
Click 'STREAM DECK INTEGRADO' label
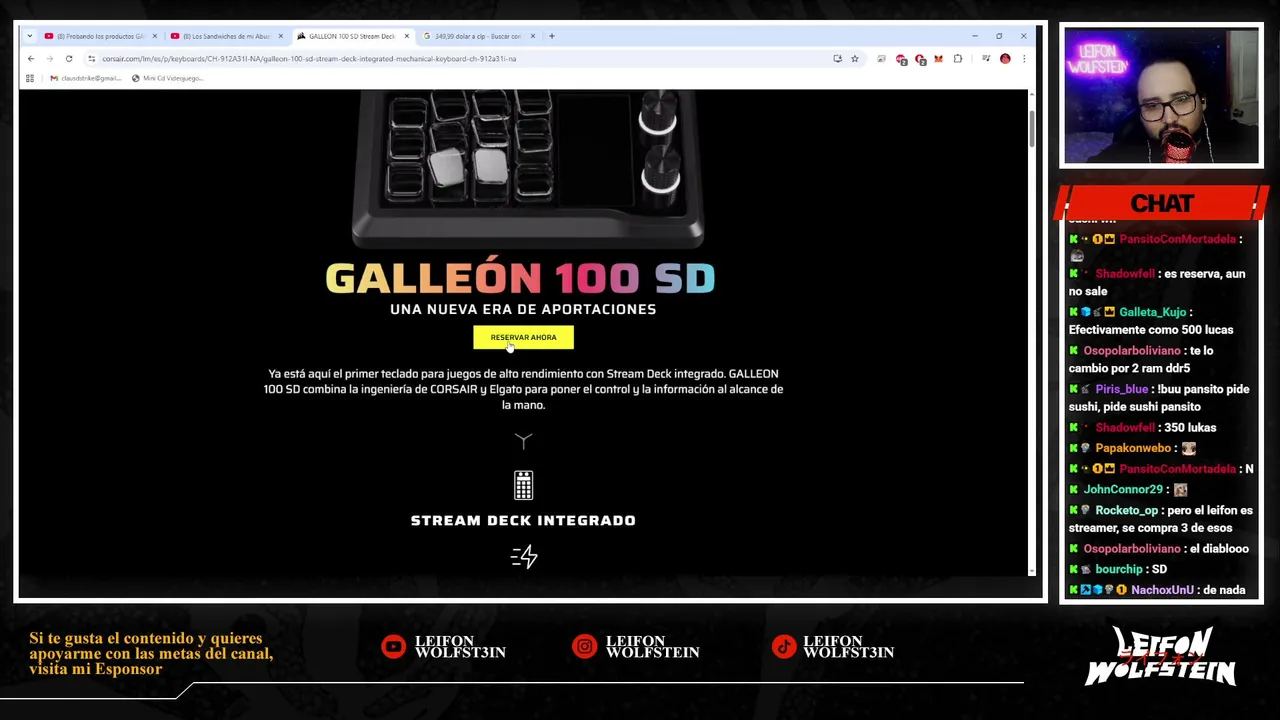pos(523,520)
